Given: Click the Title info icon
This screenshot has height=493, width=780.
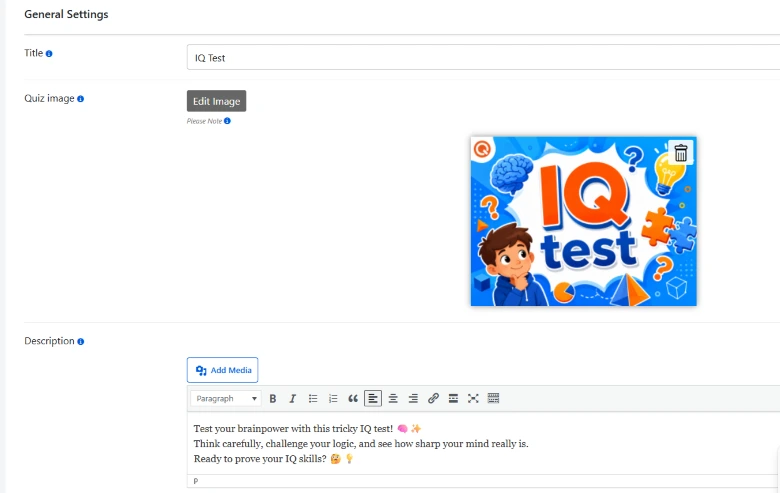Looking at the screenshot, I should tap(49, 54).
